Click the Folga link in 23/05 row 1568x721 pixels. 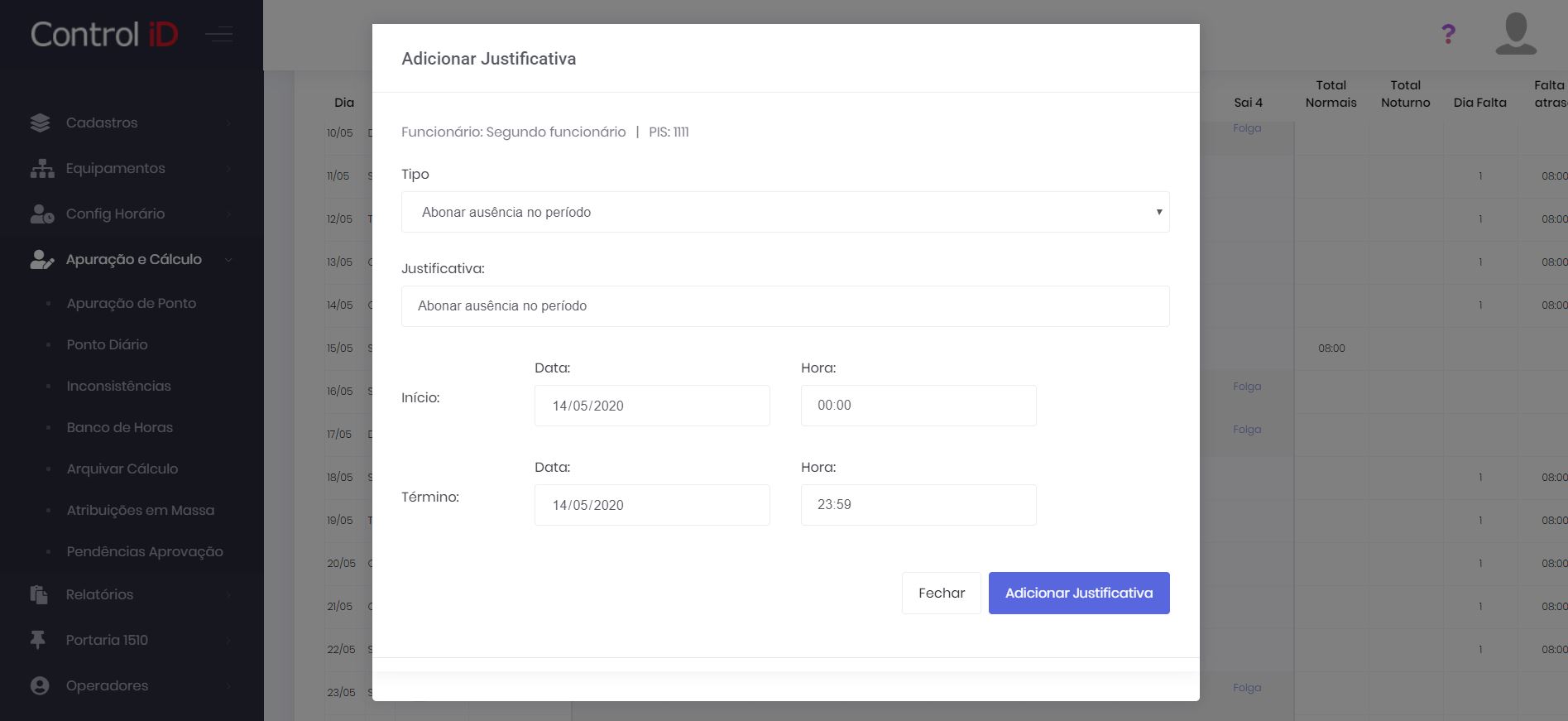pyautogui.click(x=1247, y=687)
